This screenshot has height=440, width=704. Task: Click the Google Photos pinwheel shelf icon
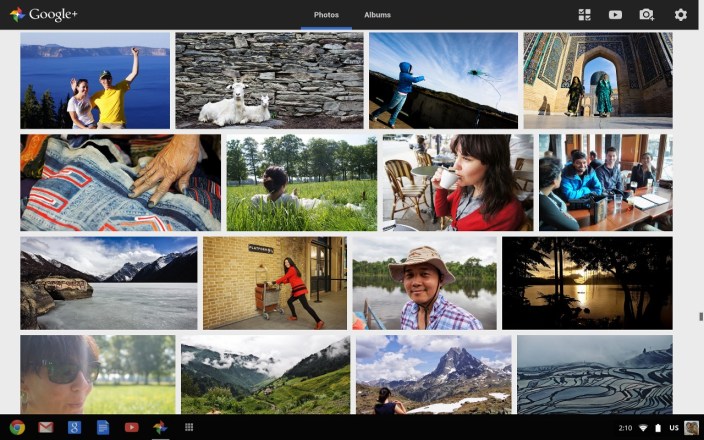(x=159, y=427)
